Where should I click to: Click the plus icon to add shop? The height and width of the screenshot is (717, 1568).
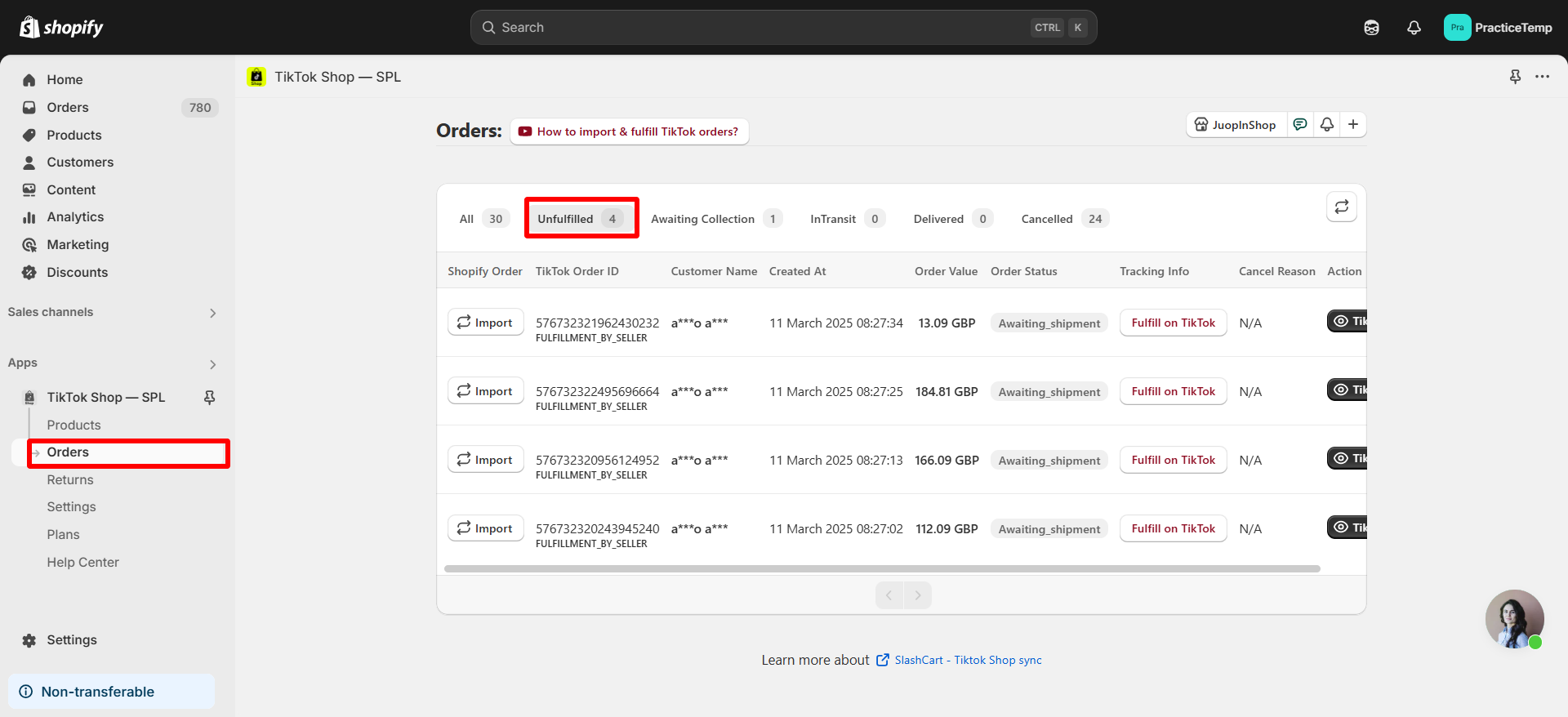[1353, 125]
